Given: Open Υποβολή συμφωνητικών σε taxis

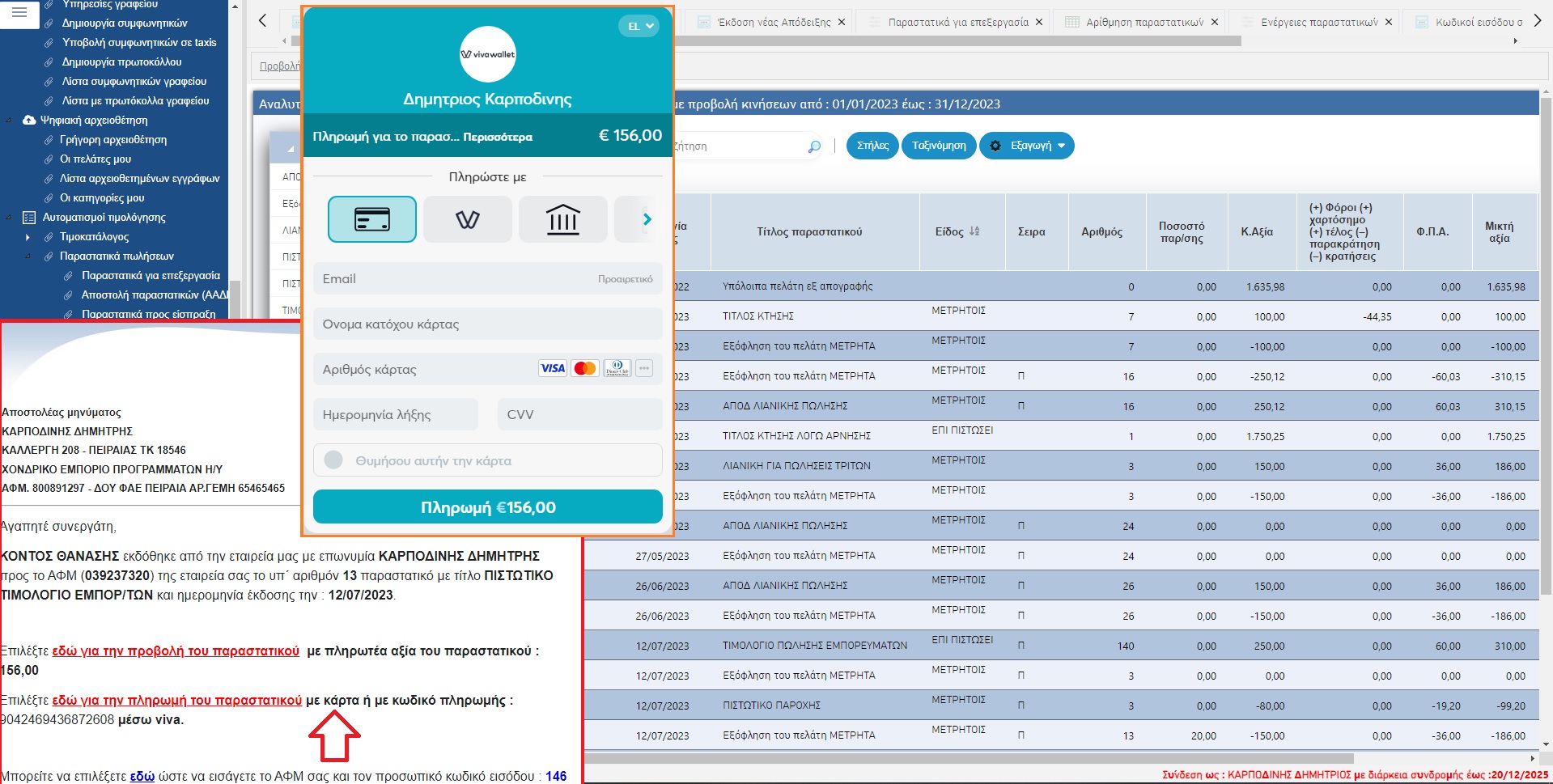Looking at the screenshot, I should pyautogui.click(x=139, y=42).
